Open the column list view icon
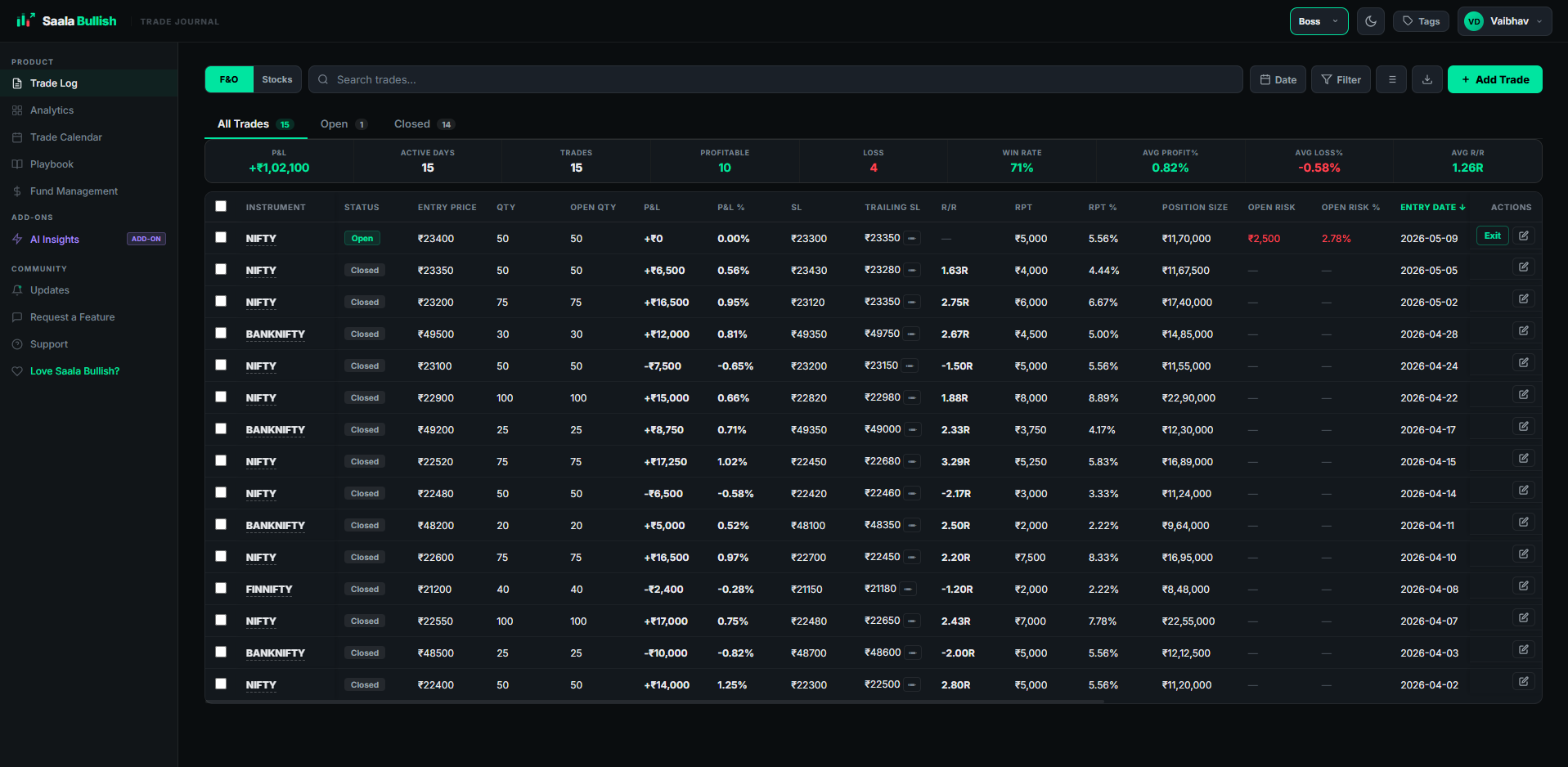1568x767 pixels. pos(1391,79)
